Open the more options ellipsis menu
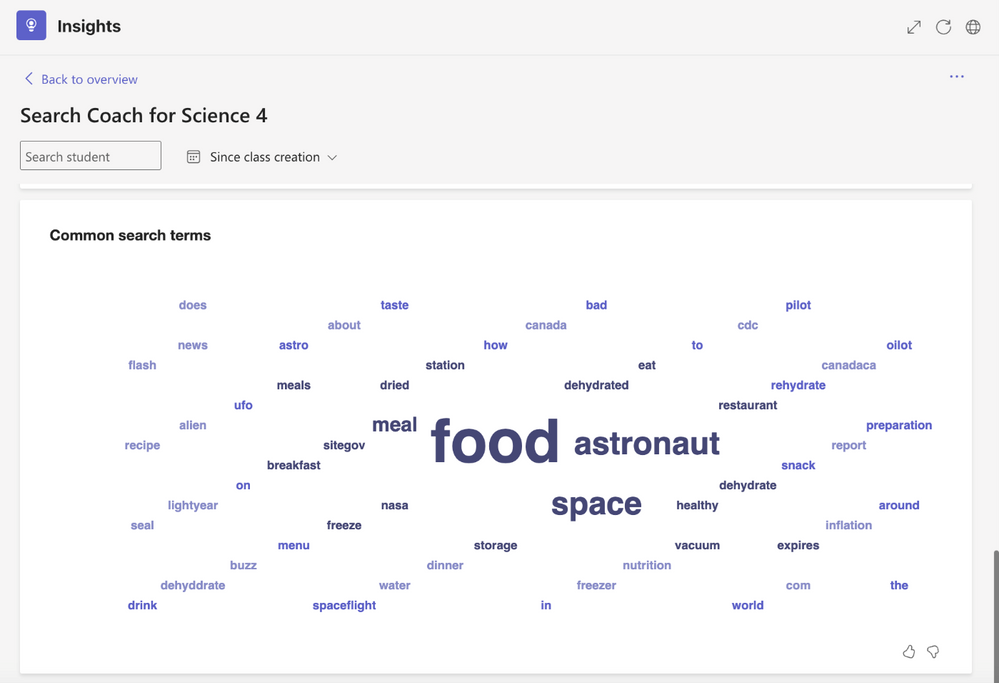The image size is (999, 683). point(957,77)
